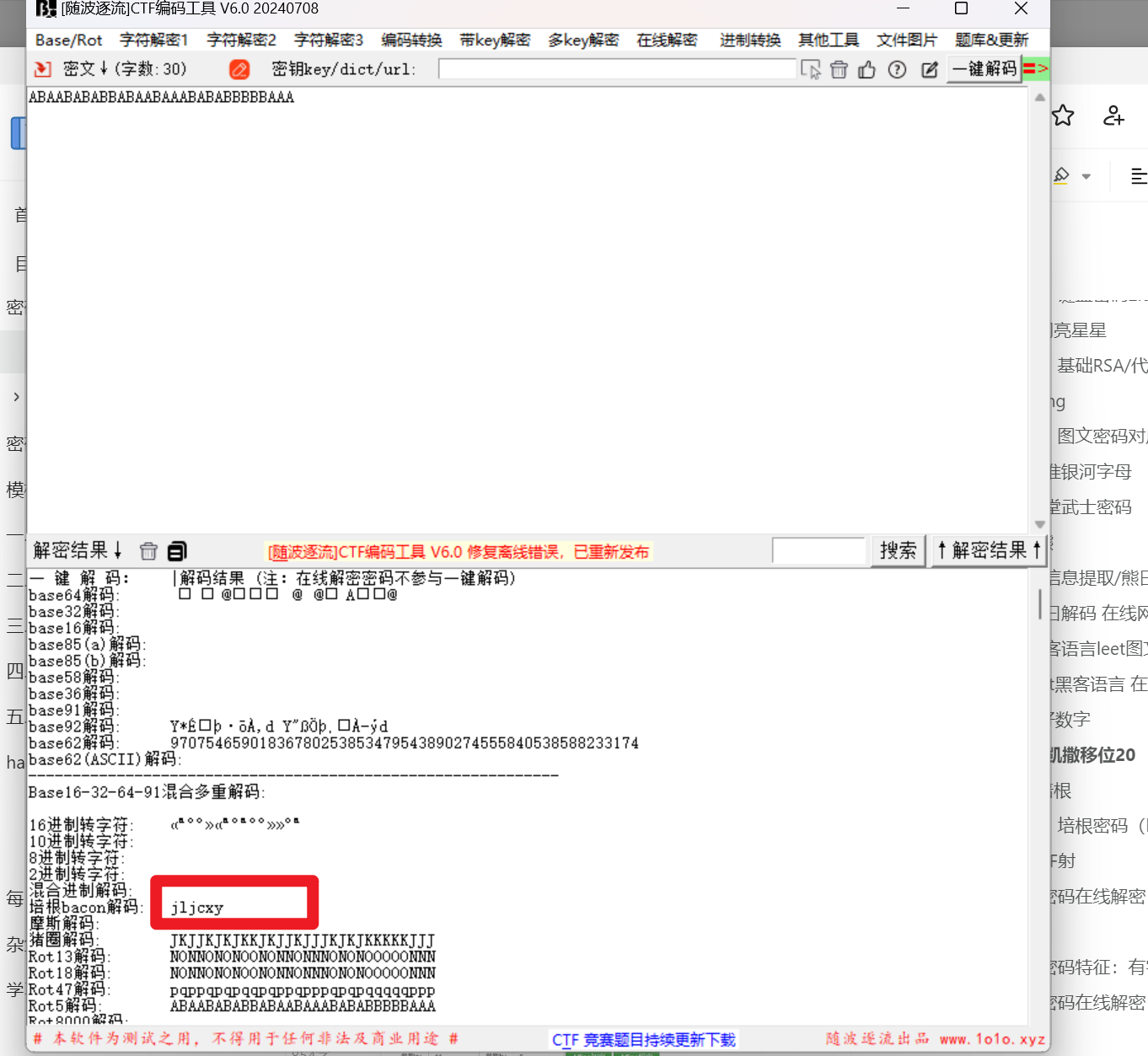
Task: Focus the search box left of 搜索
Action: [x=818, y=551]
